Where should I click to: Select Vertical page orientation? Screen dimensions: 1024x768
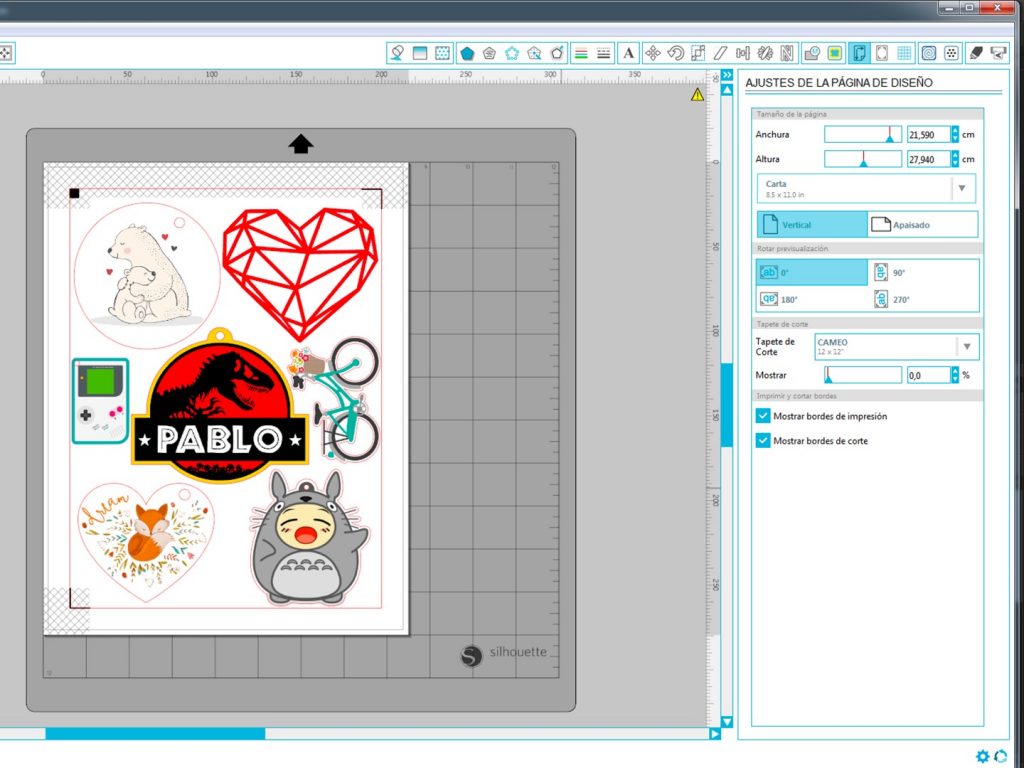coord(812,224)
